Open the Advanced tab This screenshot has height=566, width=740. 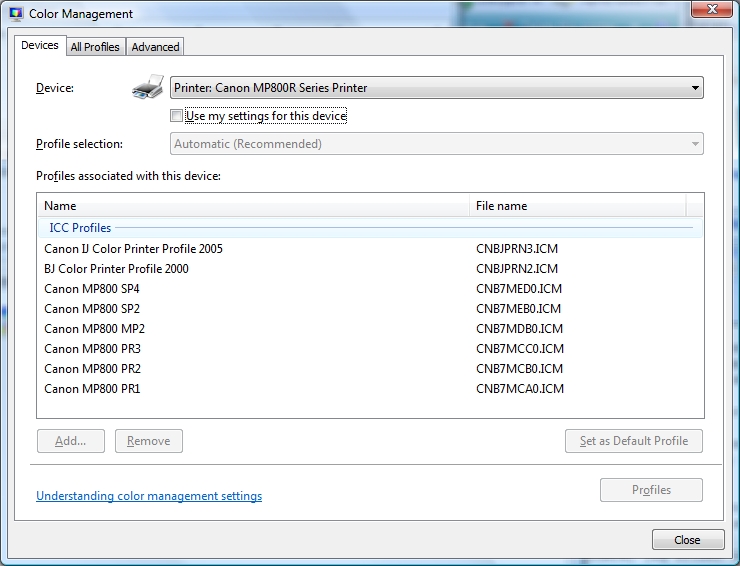point(155,47)
